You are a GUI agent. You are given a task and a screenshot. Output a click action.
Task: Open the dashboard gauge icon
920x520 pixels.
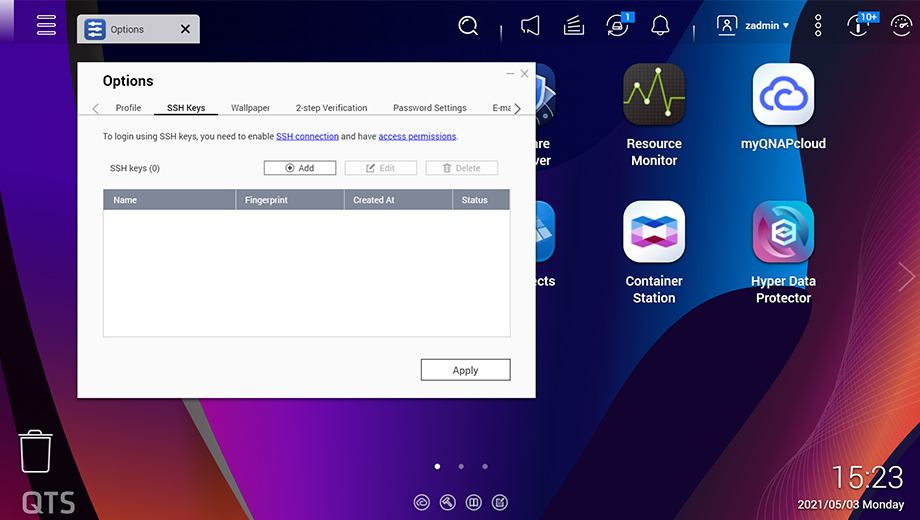(x=901, y=26)
